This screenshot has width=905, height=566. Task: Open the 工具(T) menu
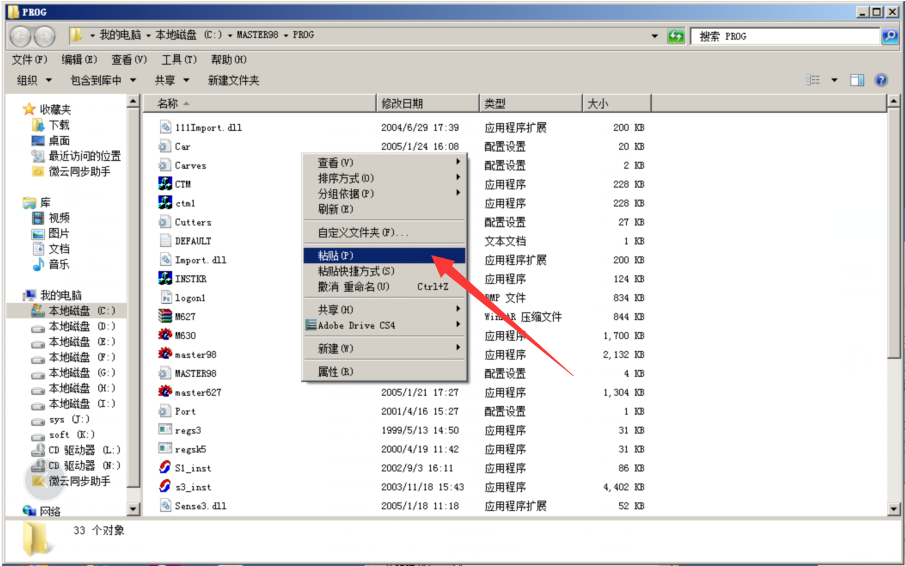[179, 60]
